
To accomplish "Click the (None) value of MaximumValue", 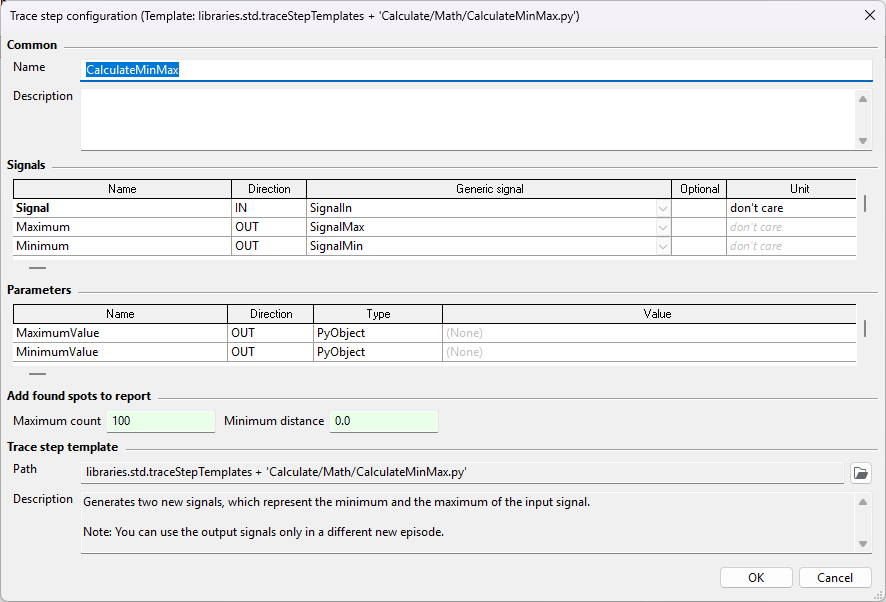I will tap(649, 333).
